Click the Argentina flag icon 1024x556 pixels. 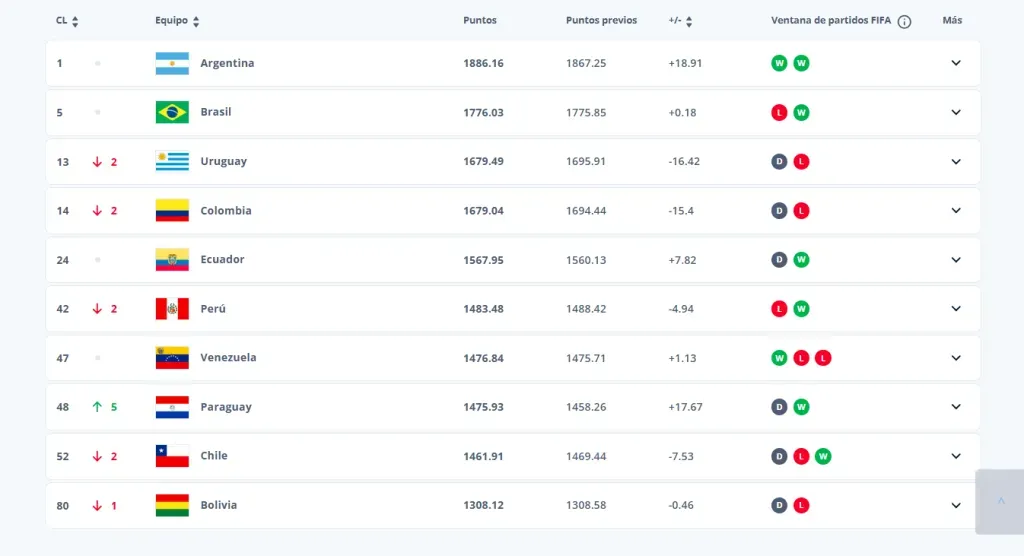coord(172,63)
